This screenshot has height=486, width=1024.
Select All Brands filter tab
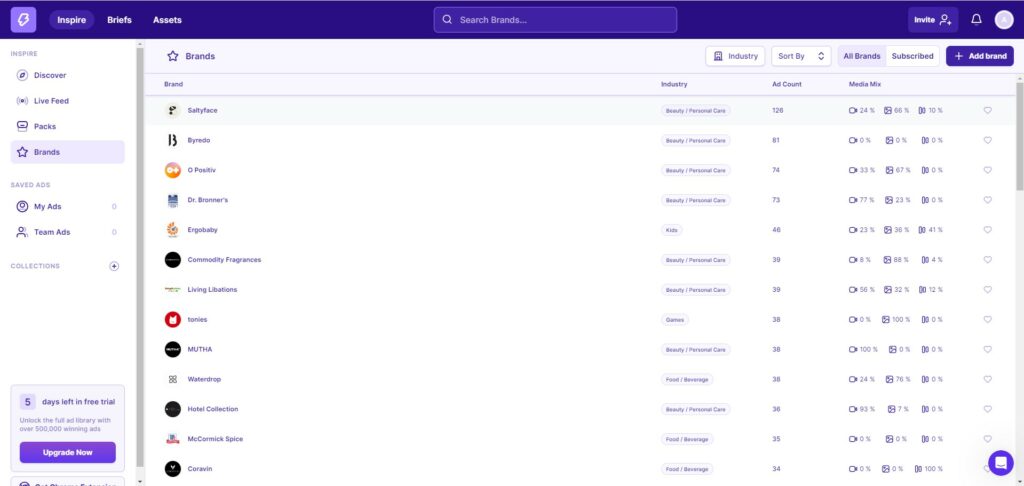[x=862, y=56]
